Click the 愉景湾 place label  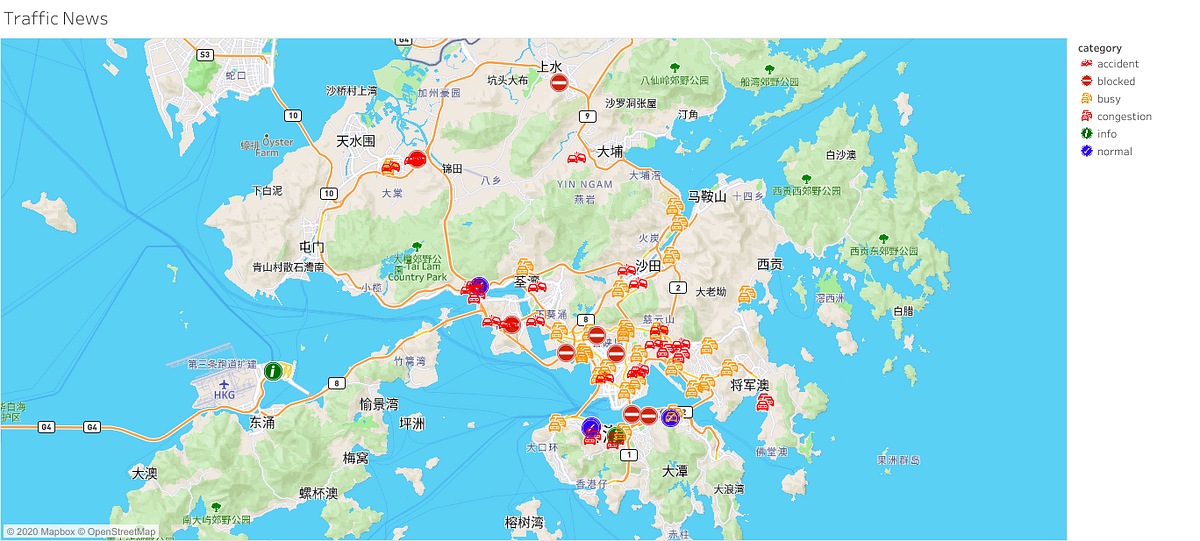(x=379, y=405)
